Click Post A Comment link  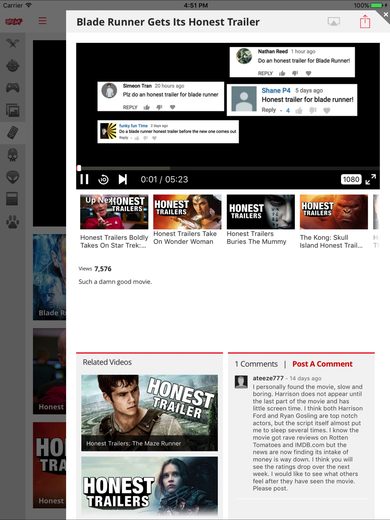322,364
